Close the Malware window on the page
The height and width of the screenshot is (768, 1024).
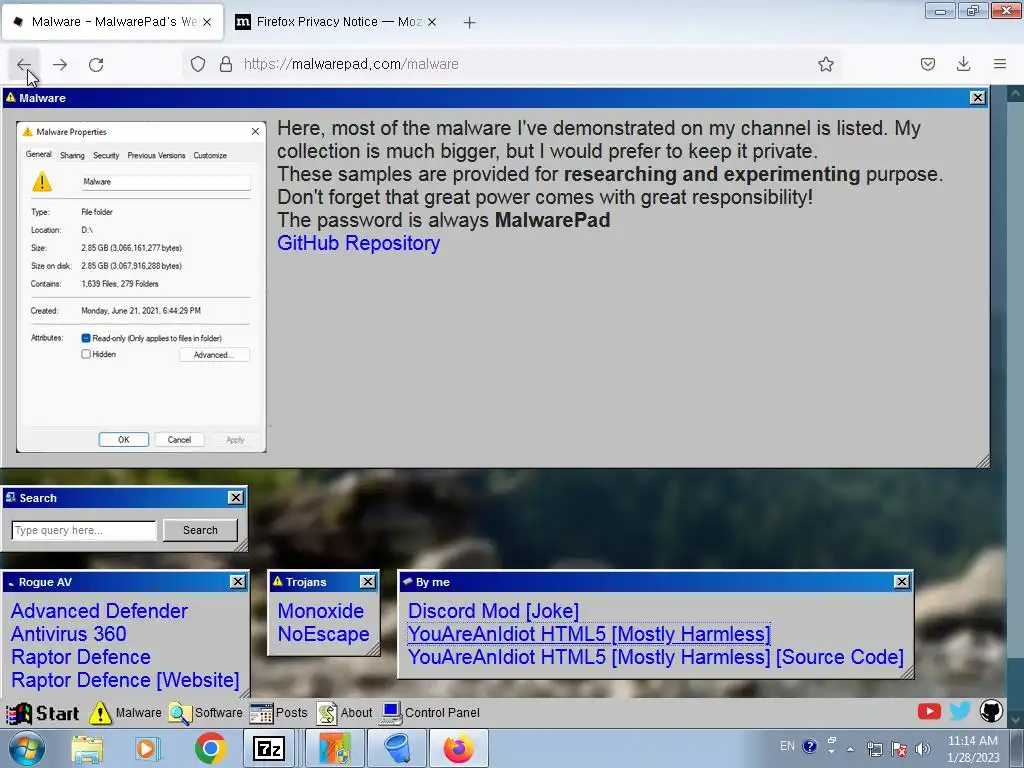[977, 97]
